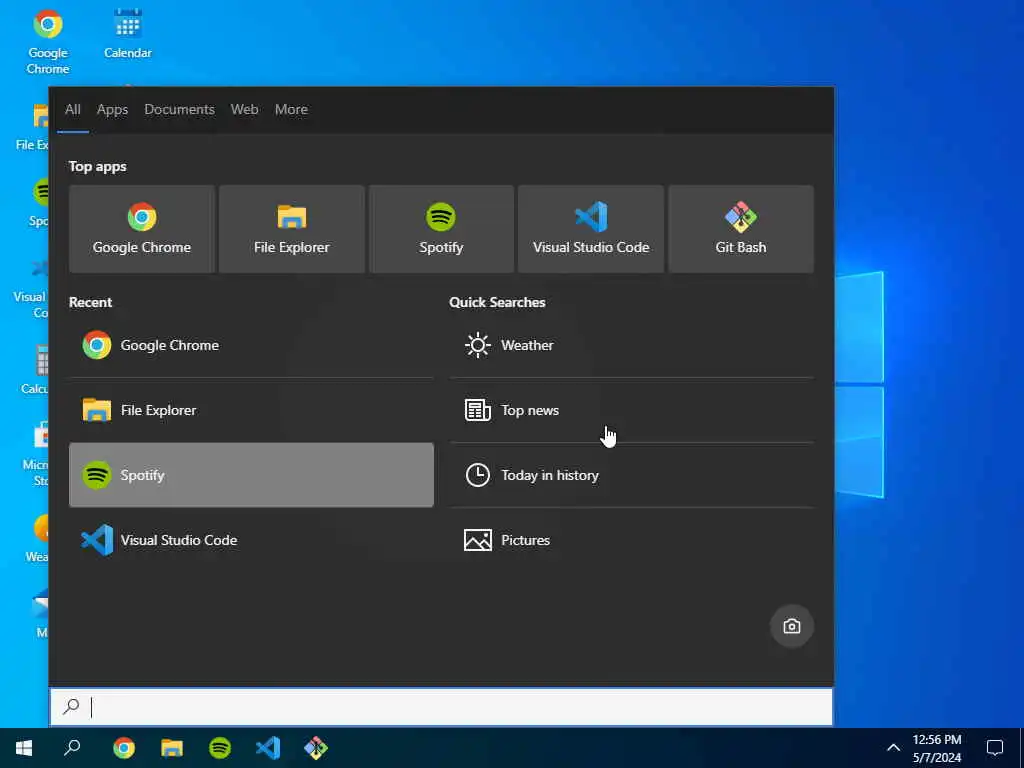Open Visual Studio Code tile in Top apps

tap(590, 229)
